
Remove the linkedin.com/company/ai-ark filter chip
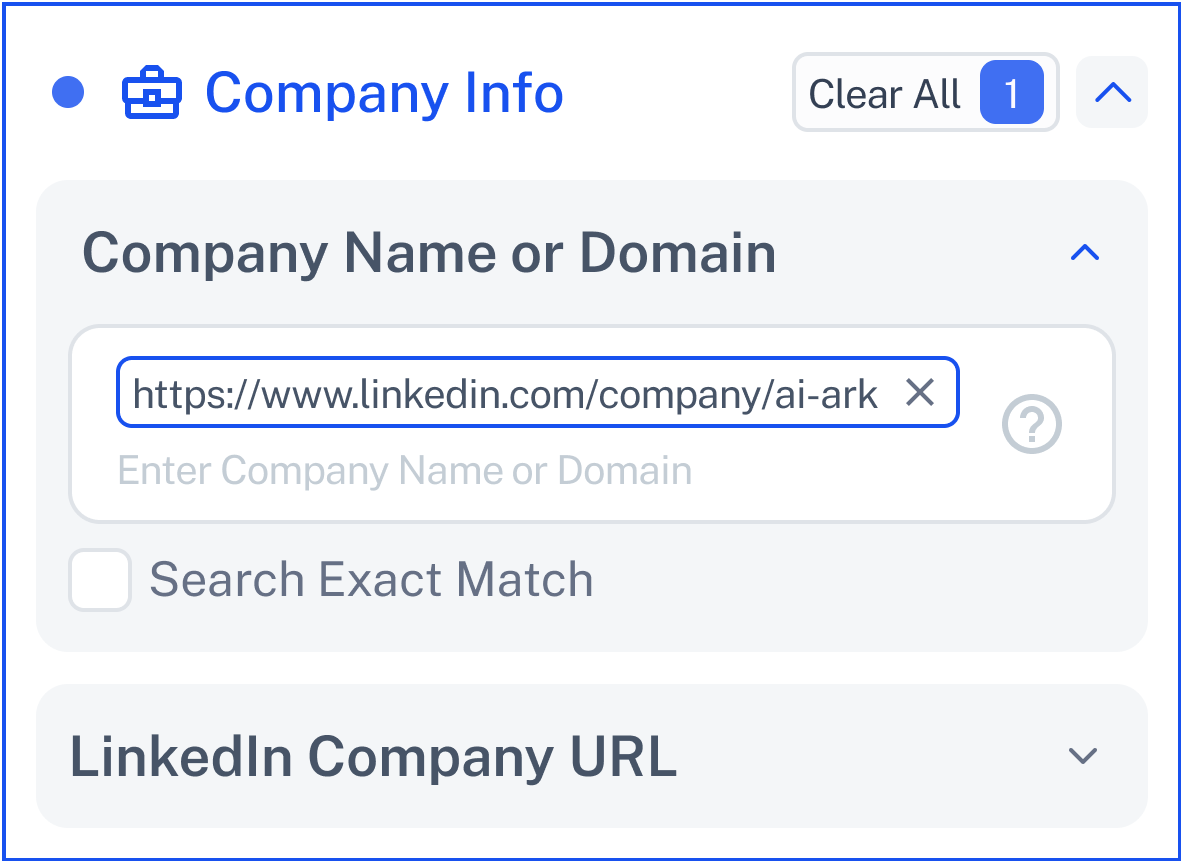click(920, 392)
